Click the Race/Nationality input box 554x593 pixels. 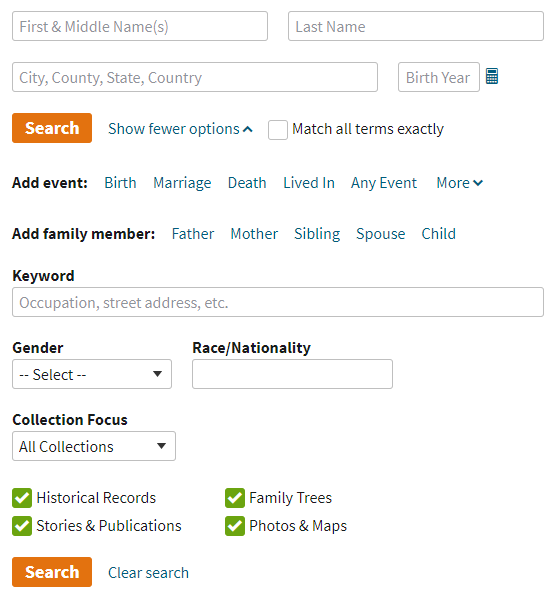tap(292, 374)
